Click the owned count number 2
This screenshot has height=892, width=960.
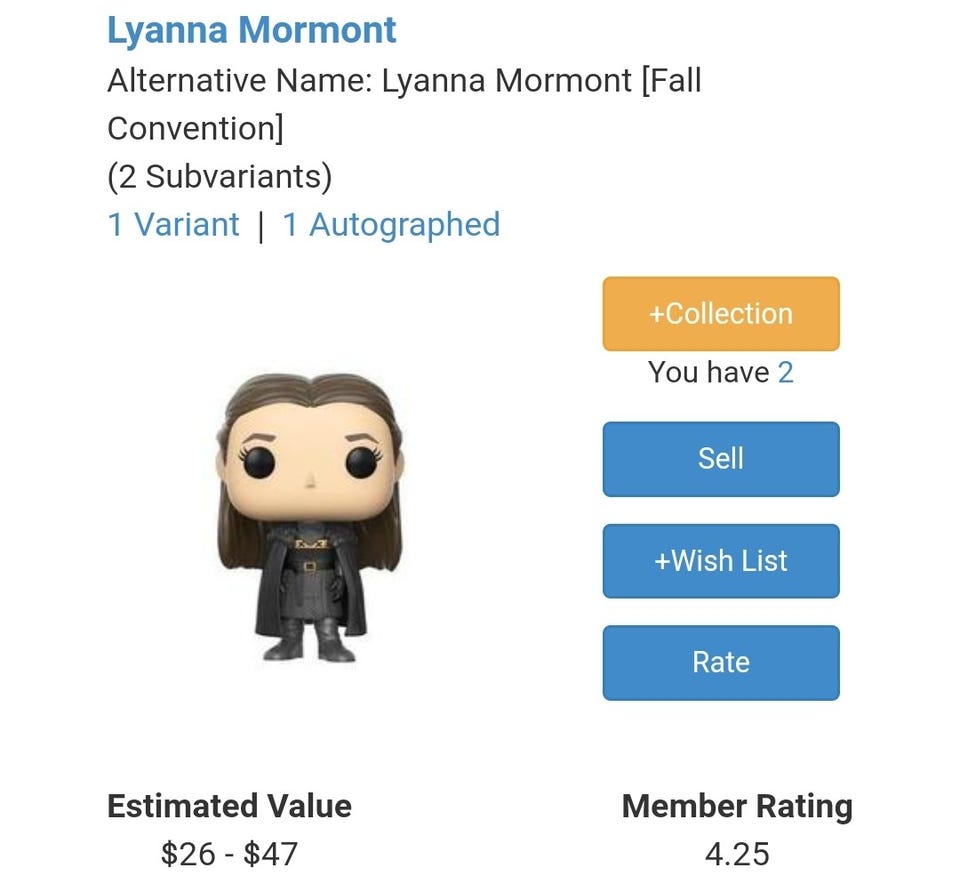(x=785, y=373)
